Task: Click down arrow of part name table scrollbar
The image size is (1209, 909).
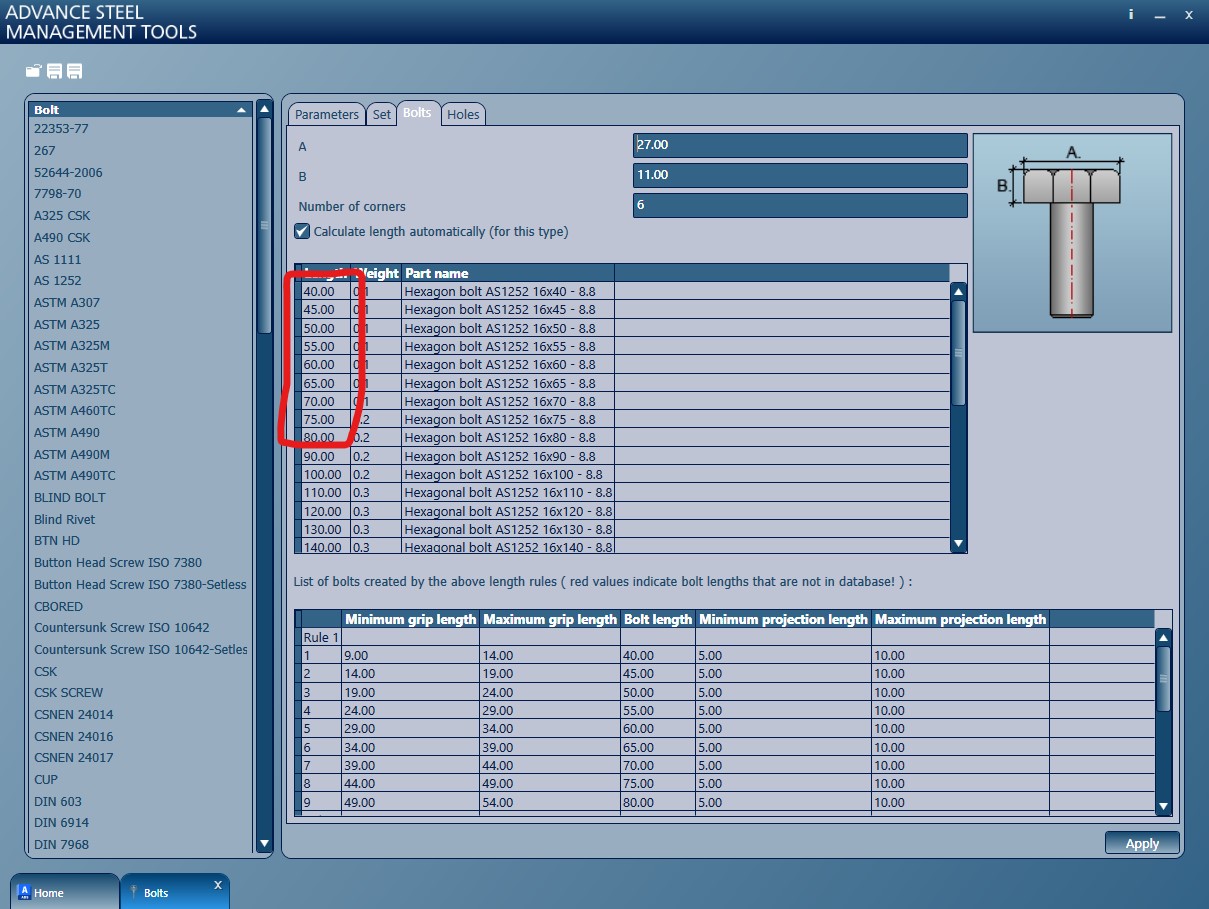Action: 958,544
